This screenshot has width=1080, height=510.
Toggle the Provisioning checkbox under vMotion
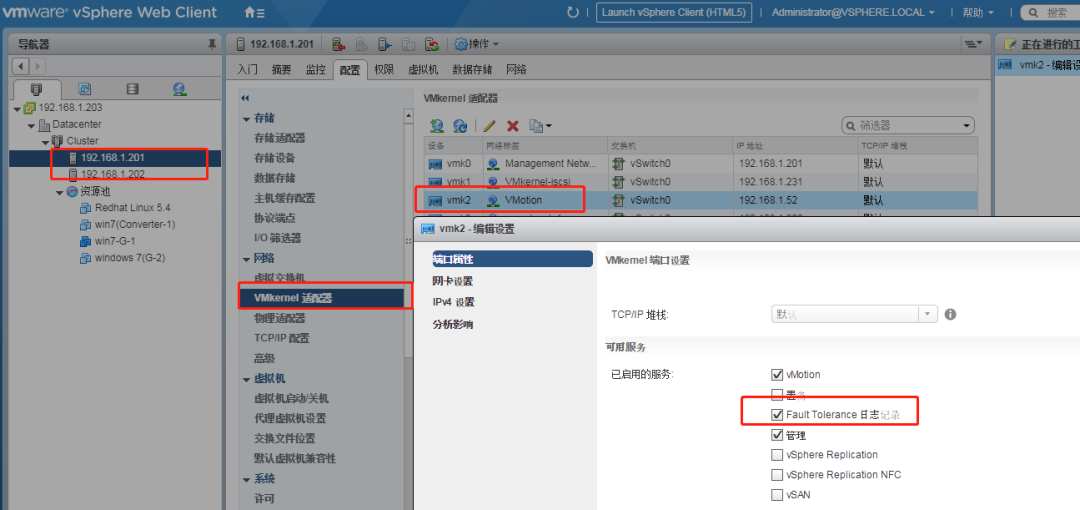(x=777, y=395)
